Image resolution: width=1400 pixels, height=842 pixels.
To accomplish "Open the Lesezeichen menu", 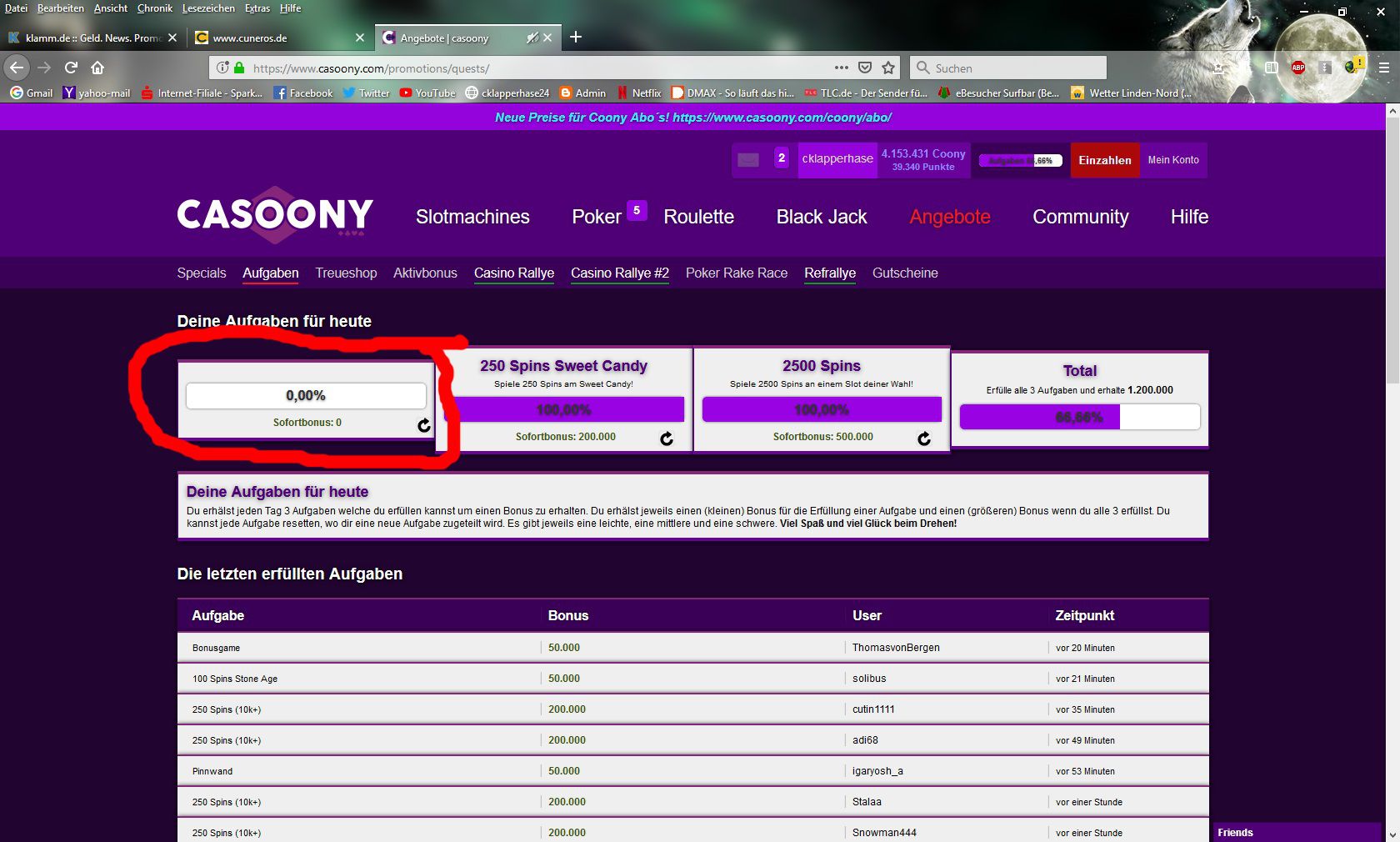I will [x=208, y=8].
